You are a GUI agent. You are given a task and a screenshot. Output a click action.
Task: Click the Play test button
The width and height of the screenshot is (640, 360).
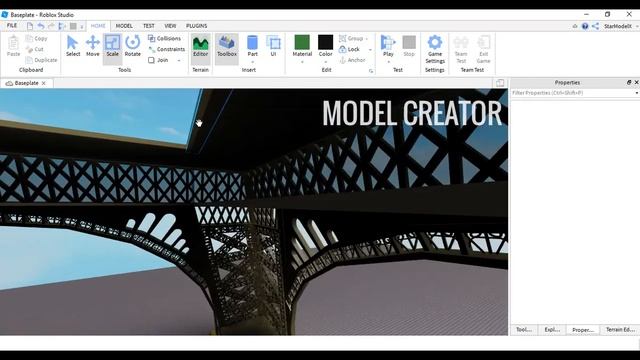coord(388,46)
